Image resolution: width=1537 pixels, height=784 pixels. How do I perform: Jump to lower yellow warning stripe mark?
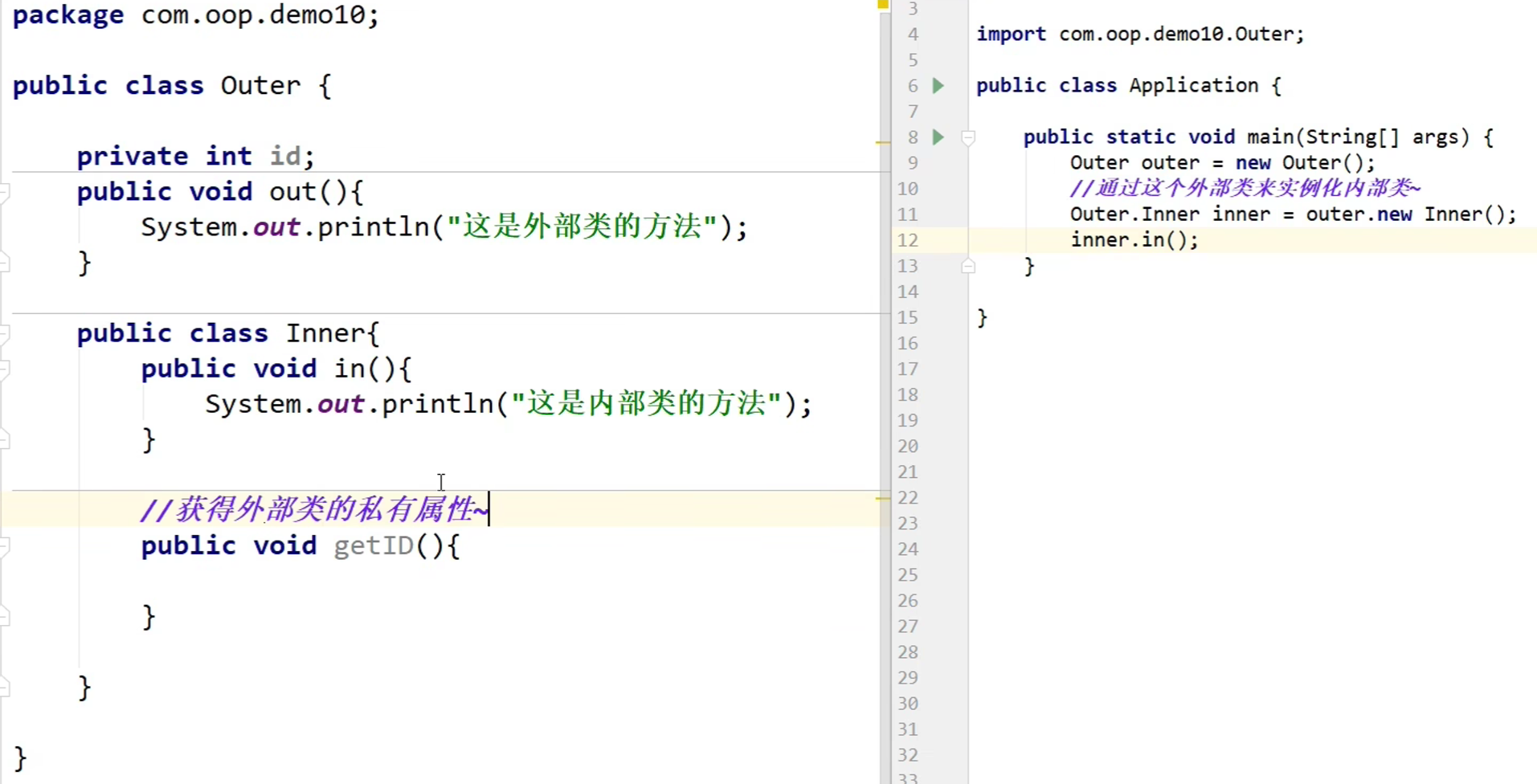[883, 499]
